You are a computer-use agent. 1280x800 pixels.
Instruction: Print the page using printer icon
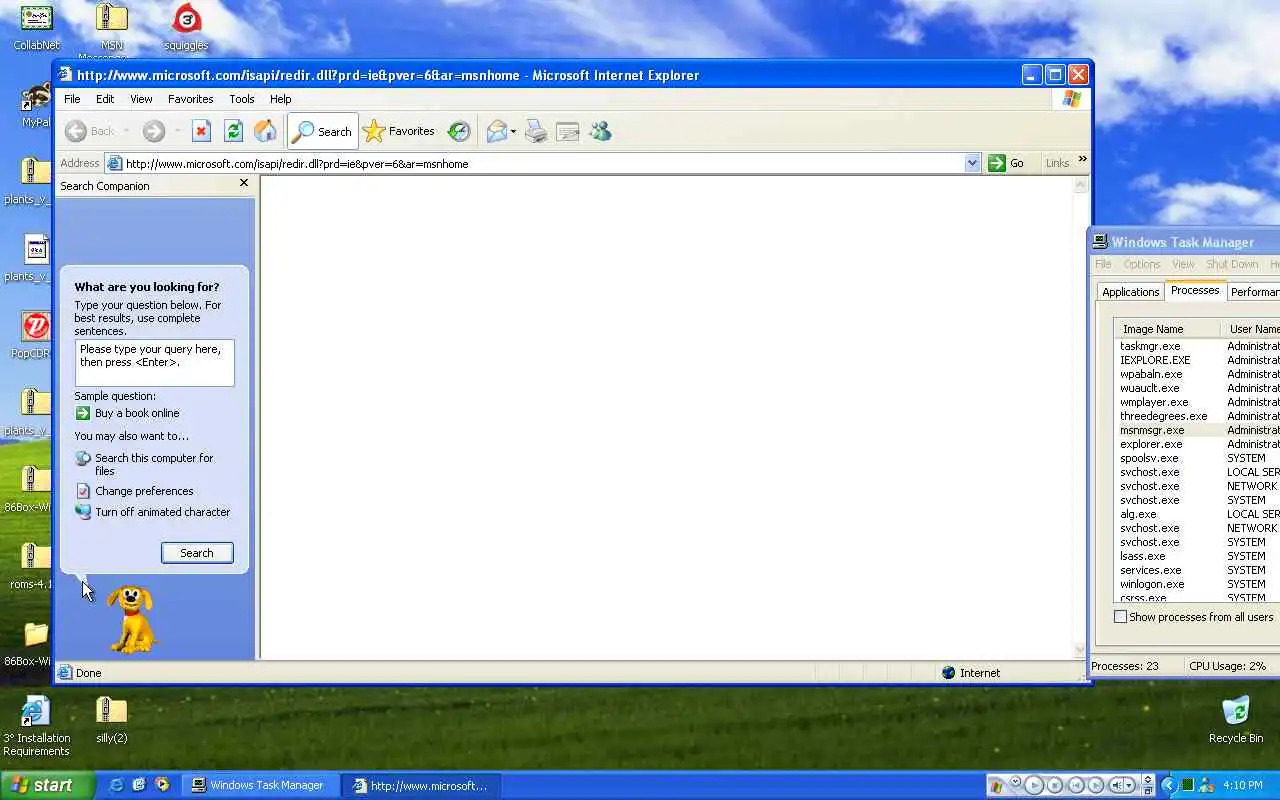point(536,131)
